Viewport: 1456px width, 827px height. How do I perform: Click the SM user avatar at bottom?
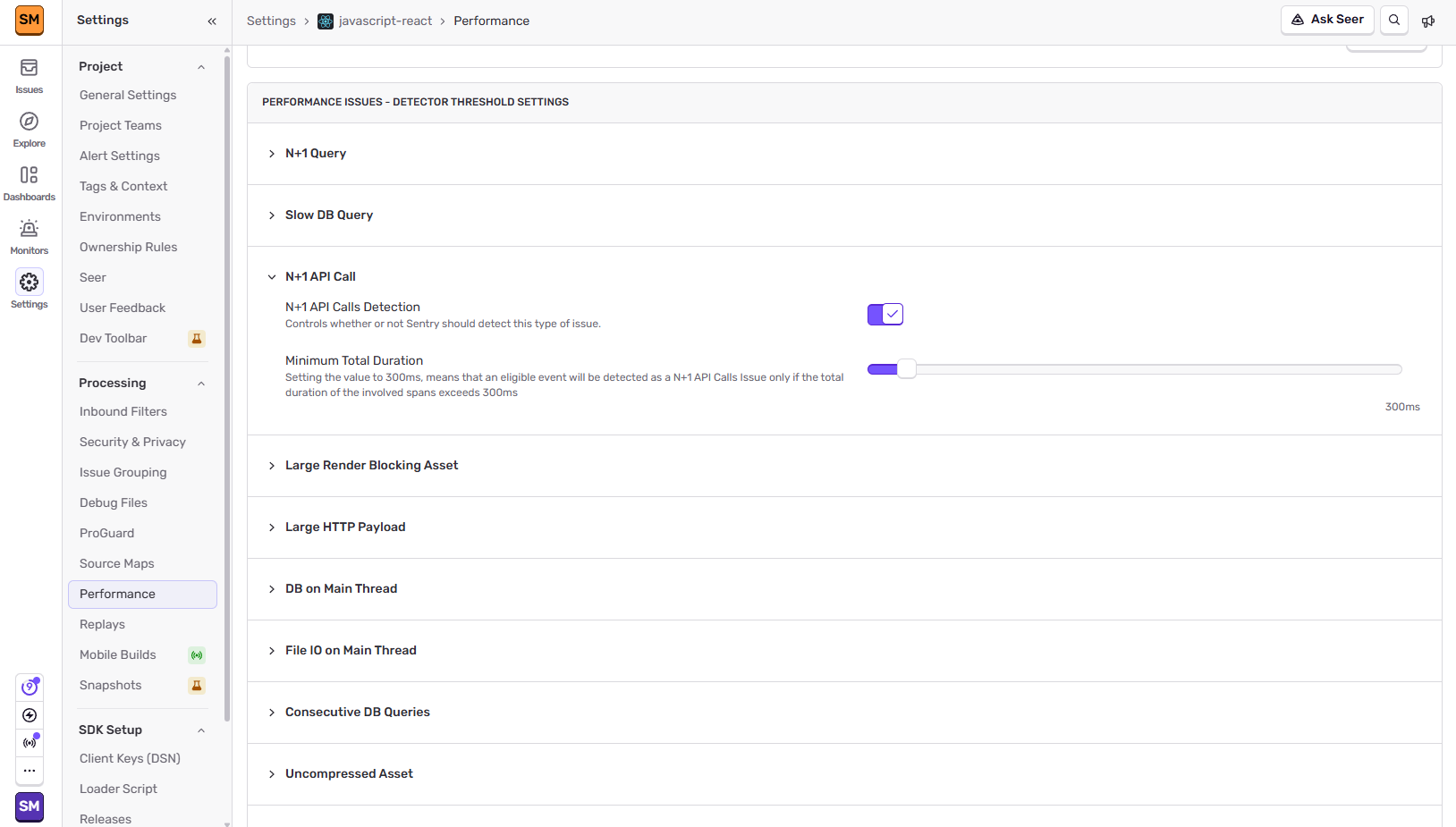pyautogui.click(x=30, y=806)
